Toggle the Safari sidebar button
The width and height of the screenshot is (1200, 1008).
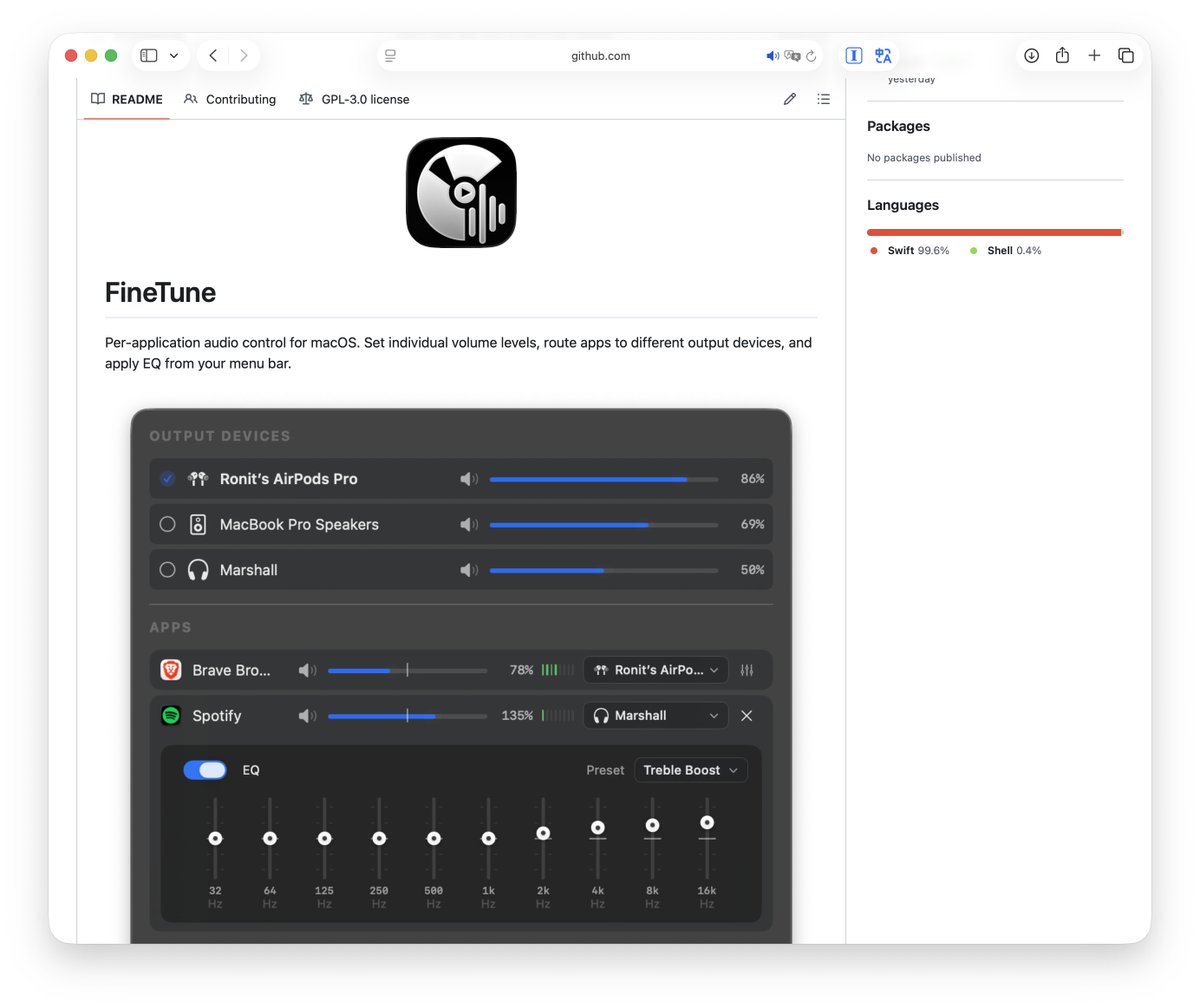tap(149, 56)
